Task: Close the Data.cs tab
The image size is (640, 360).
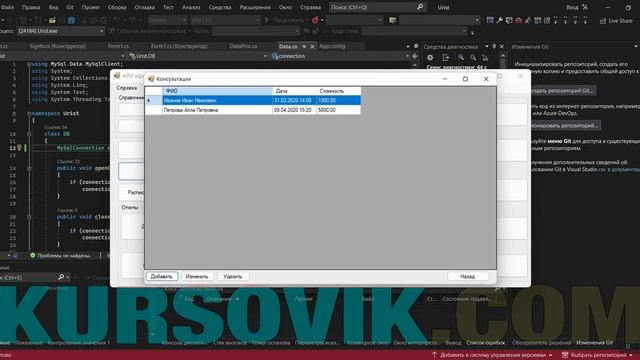Action: pos(313,47)
